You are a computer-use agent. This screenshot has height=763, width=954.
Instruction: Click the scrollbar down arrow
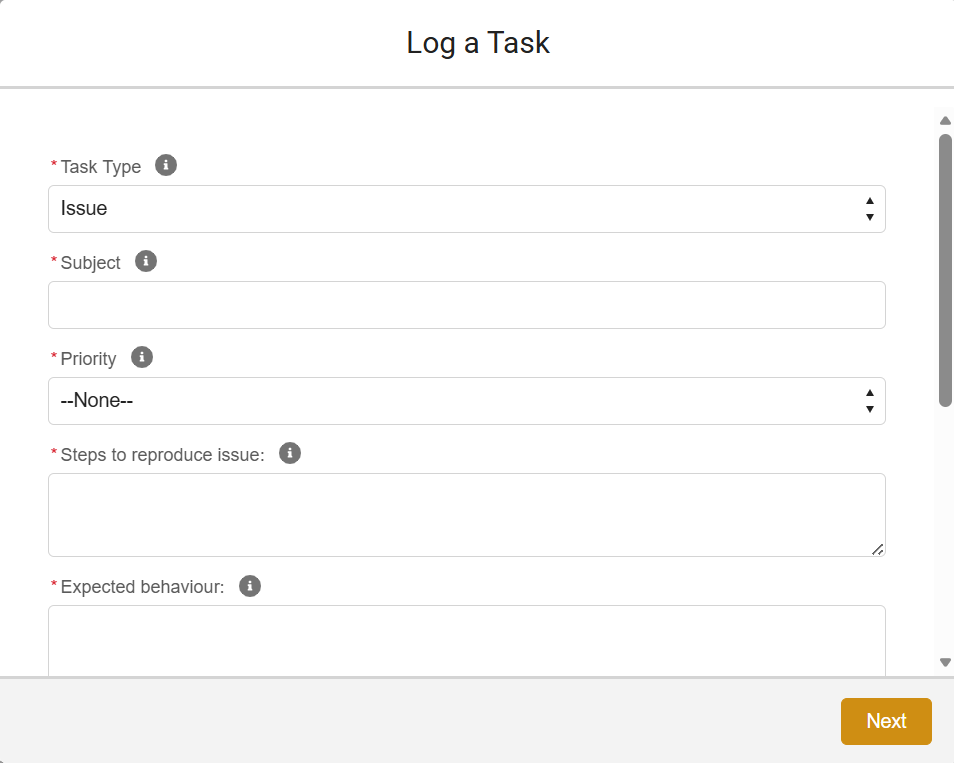(x=945, y=662)
